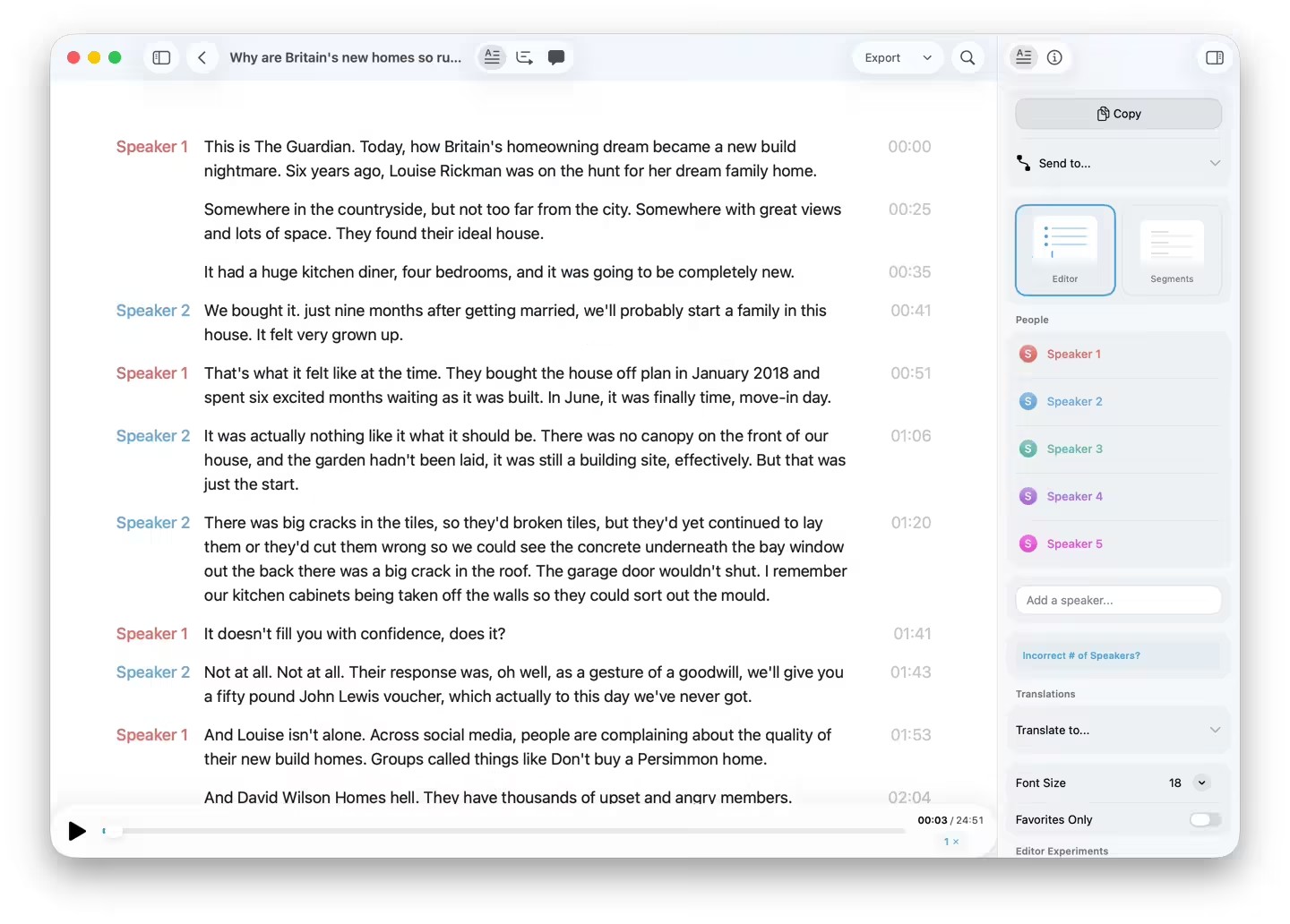1290x924 pixels.
Task: Click the Incorrect # of Speakers? link
Action: 1081,655
